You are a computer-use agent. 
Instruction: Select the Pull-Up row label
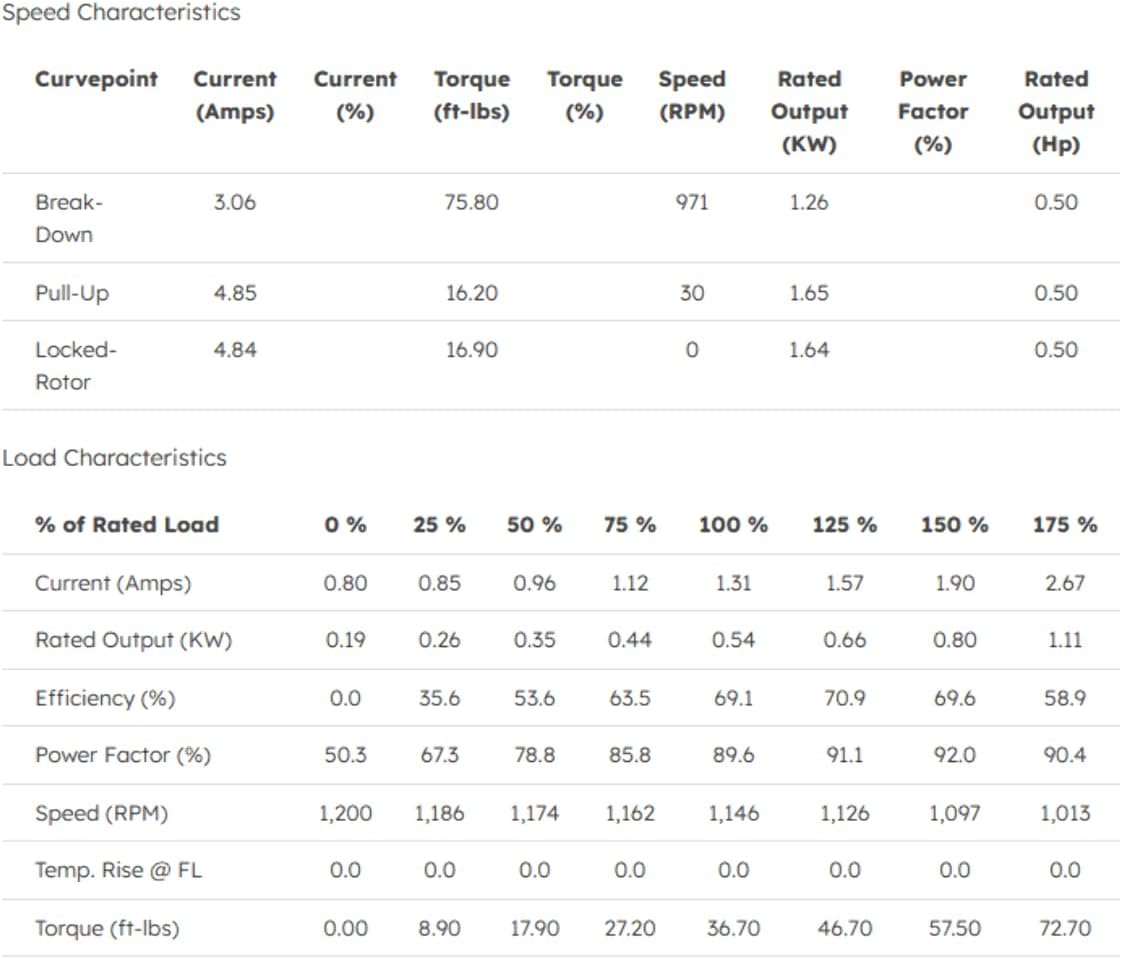click(72, 293)
